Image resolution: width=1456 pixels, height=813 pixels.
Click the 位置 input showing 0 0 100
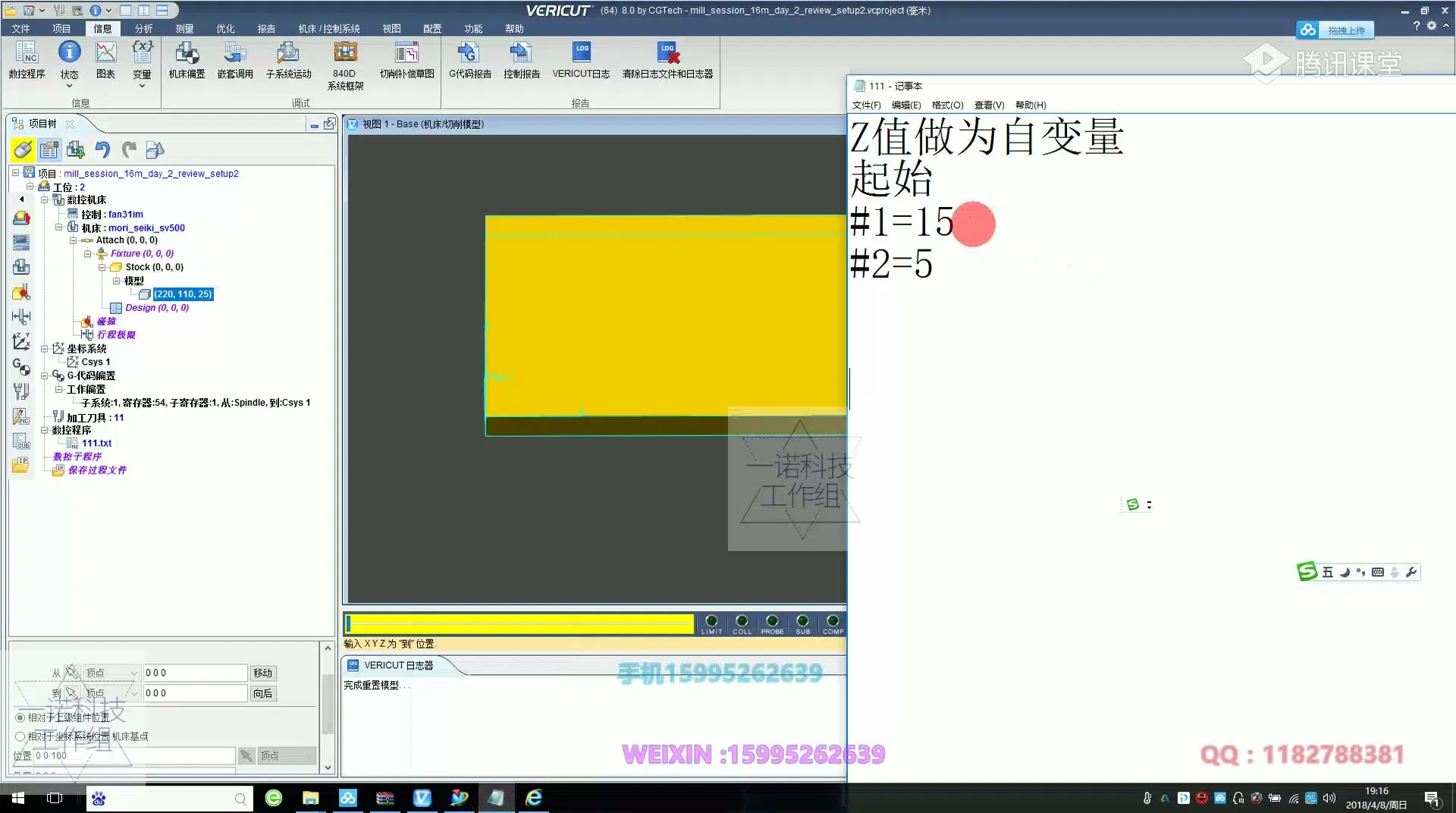[133, 755]
